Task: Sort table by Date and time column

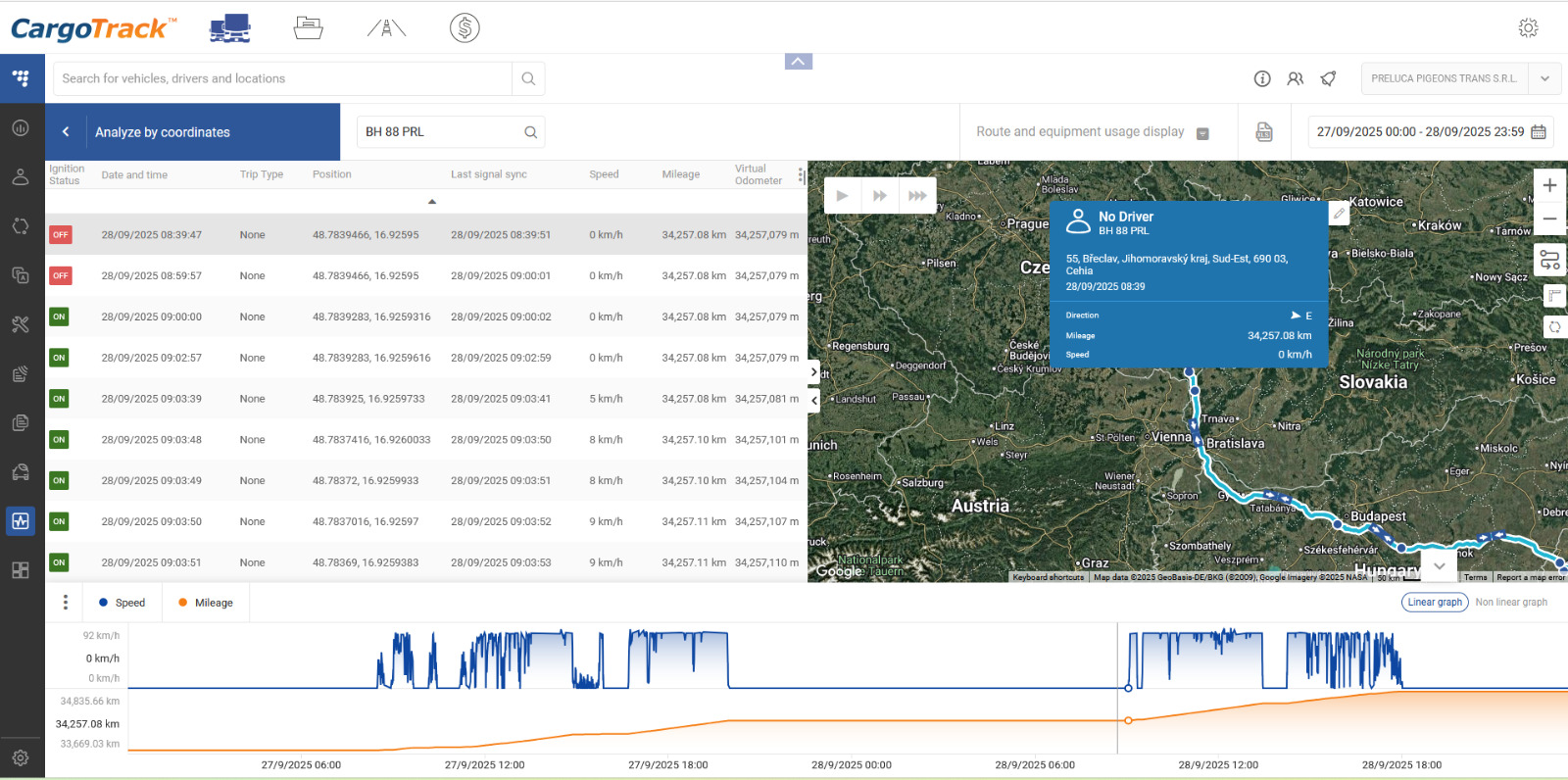Action: [134, 175]
